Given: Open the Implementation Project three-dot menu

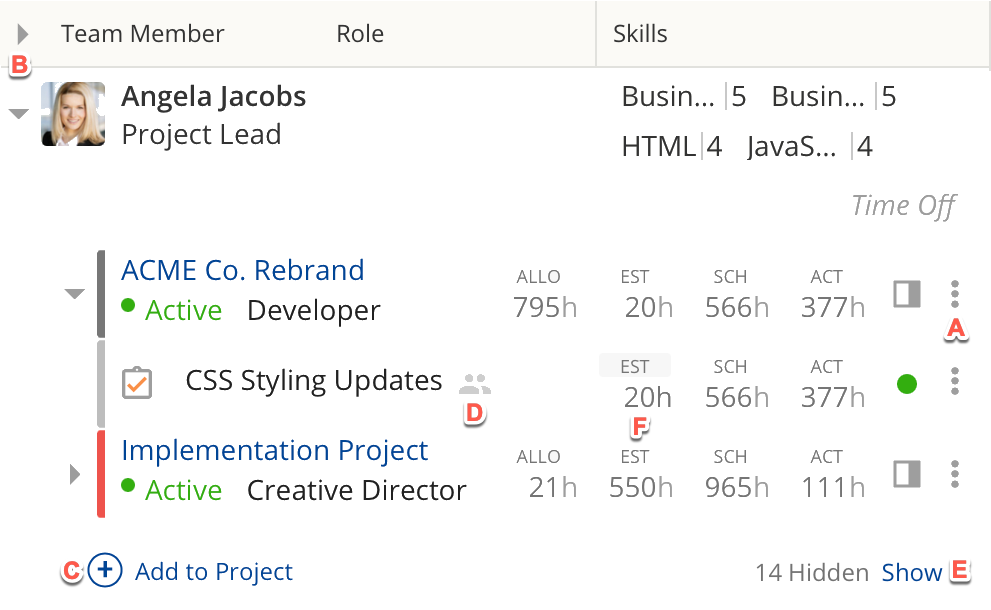Looking at the screenshot, I should [955, 474].
